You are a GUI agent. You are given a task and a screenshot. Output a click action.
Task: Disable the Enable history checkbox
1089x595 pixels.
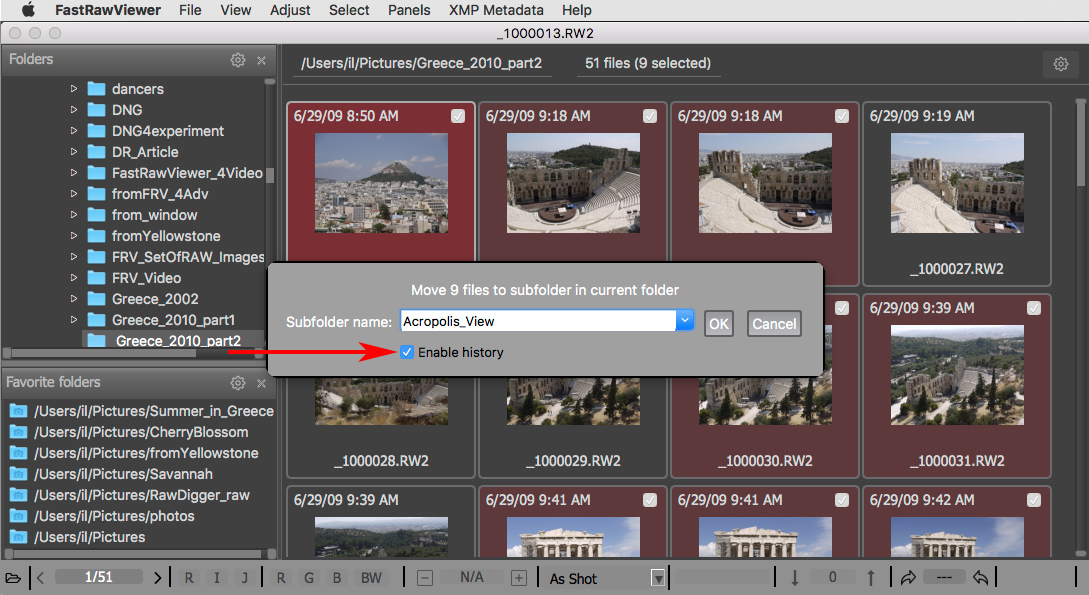pos(406,352)
